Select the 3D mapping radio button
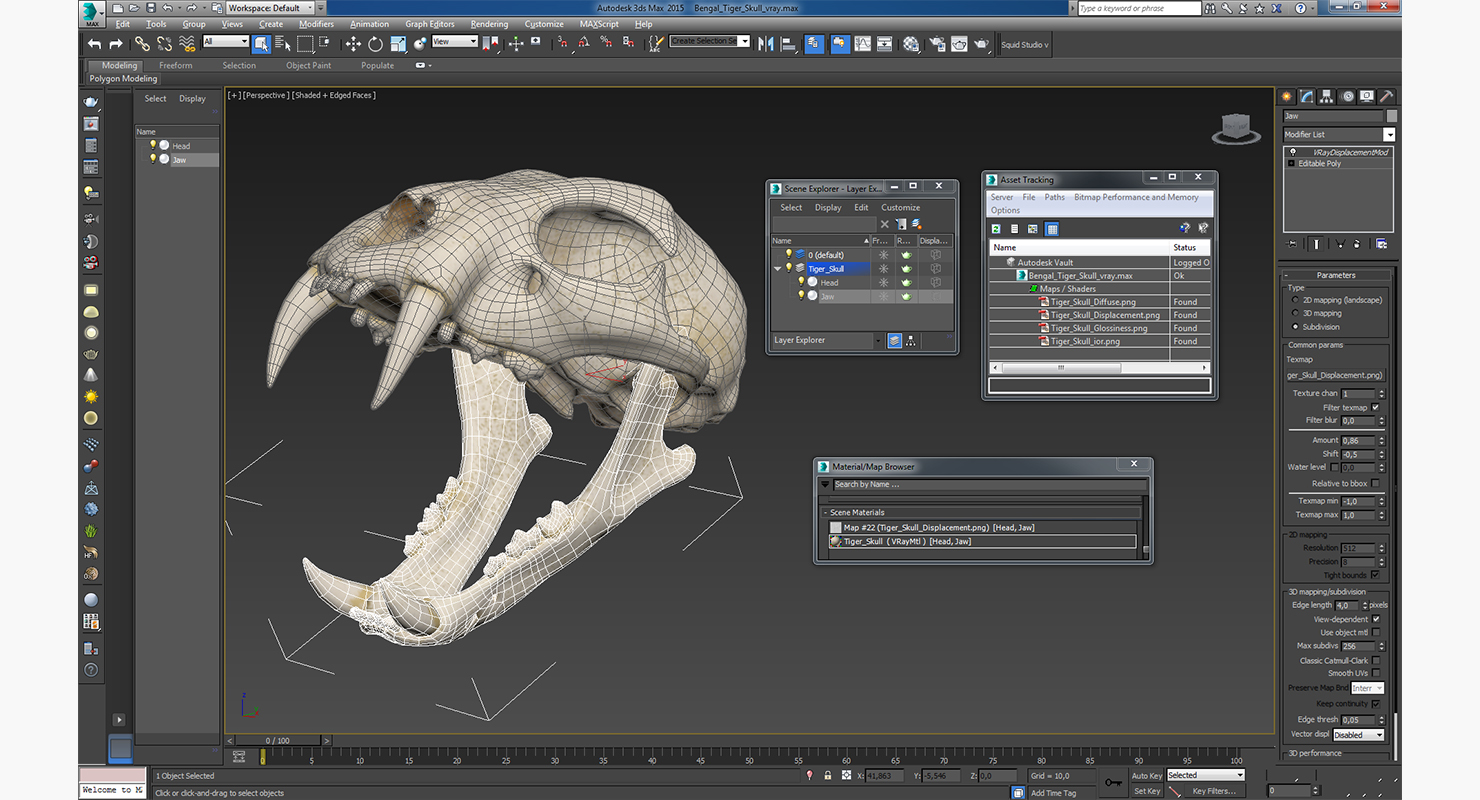The height and width of the screenshot is (800, 1480). (x=1296, y=313)
